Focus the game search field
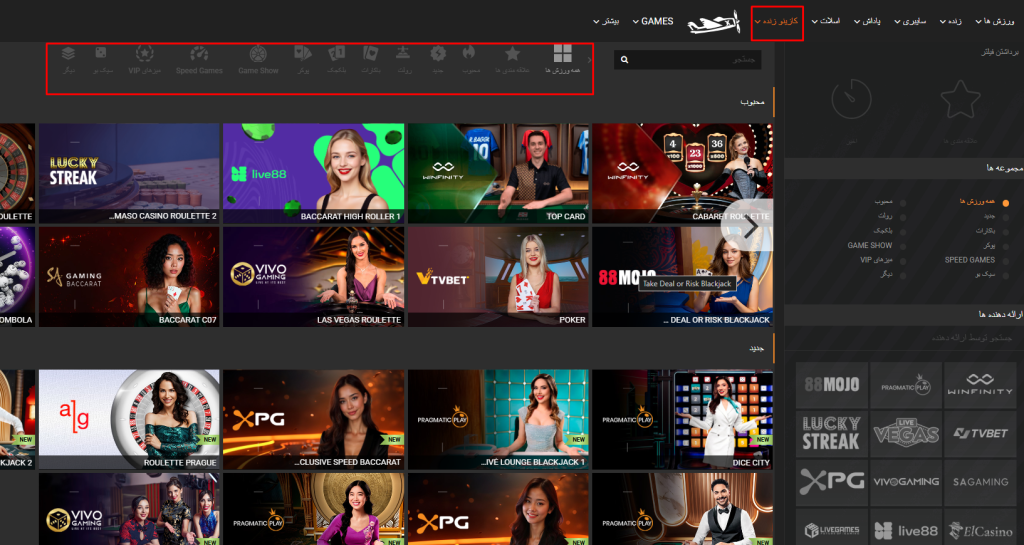The height and width of the screenshot is (545, 1024). point(687,59)
